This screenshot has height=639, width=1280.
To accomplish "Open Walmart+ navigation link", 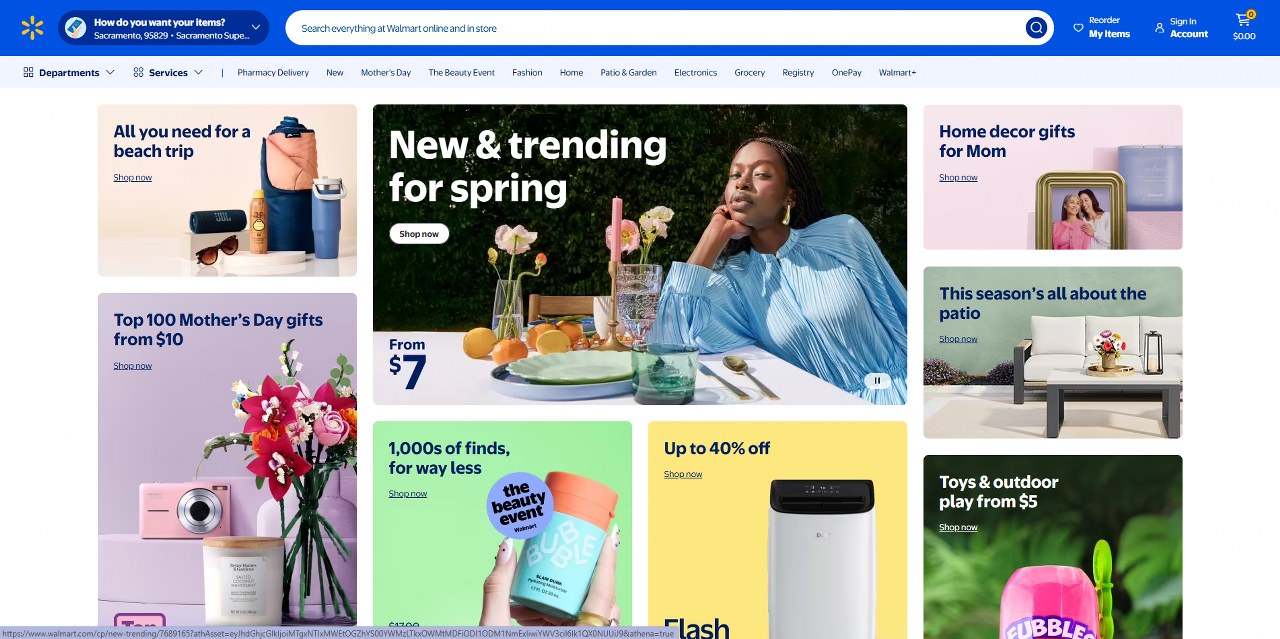I will coord(897,72).
